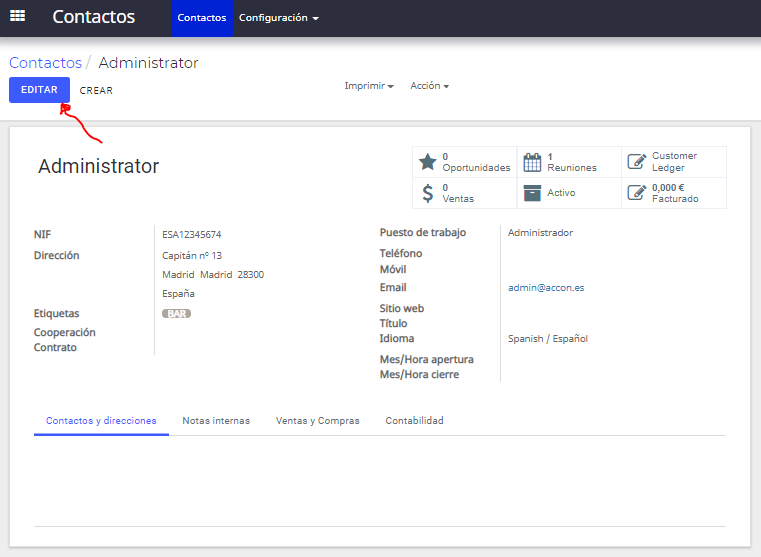The width and height of the screenshot is (761, 557).
Task: Open the email link admin@accon.es
Action: pyautogui.click(x=546, y=288)
